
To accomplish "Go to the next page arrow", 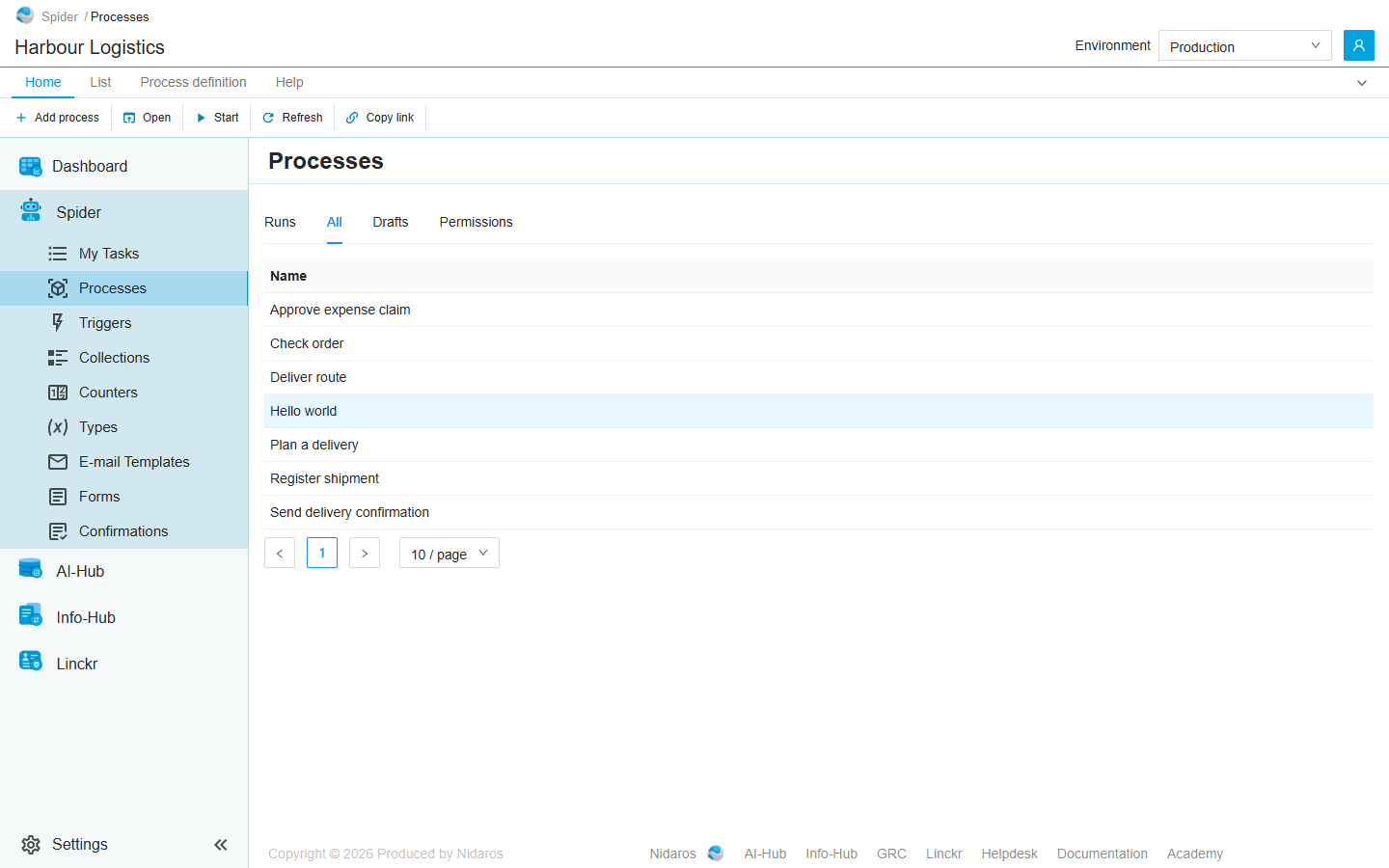I will click(365, 553).
